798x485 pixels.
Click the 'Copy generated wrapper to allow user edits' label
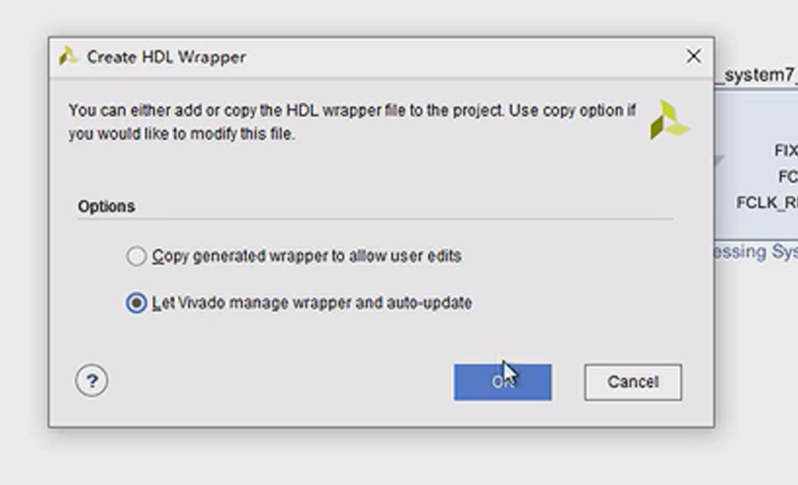point(307,256)
